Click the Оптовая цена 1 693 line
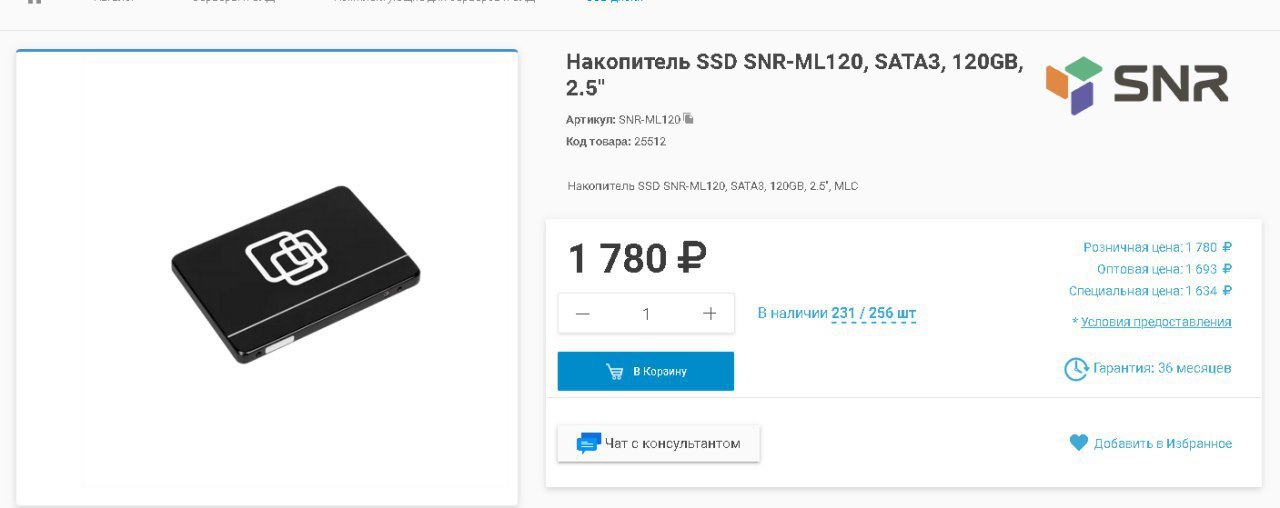This screenshot has width=1280, height=508. click(1164, 269)
